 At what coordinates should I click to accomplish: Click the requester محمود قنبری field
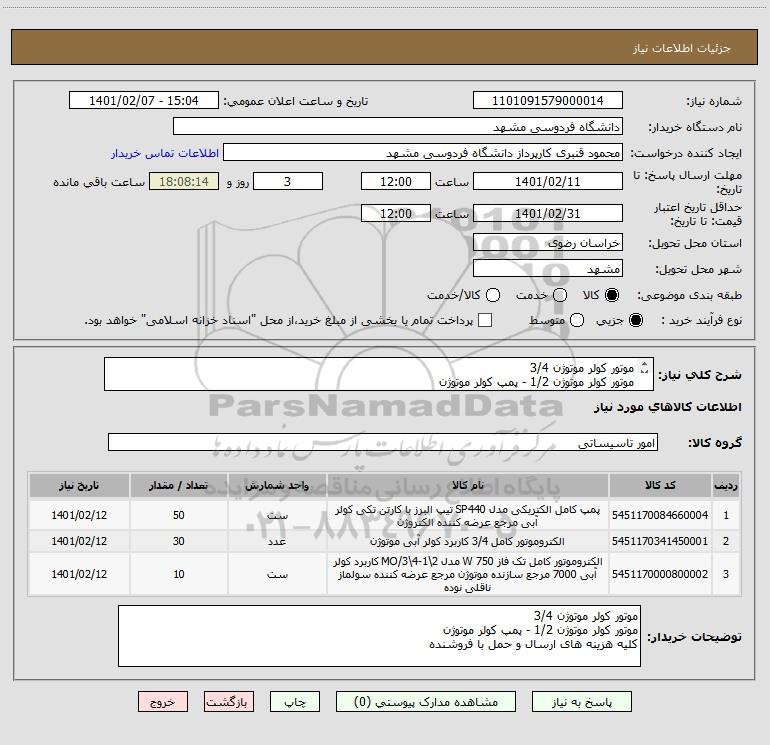point(423,153)
